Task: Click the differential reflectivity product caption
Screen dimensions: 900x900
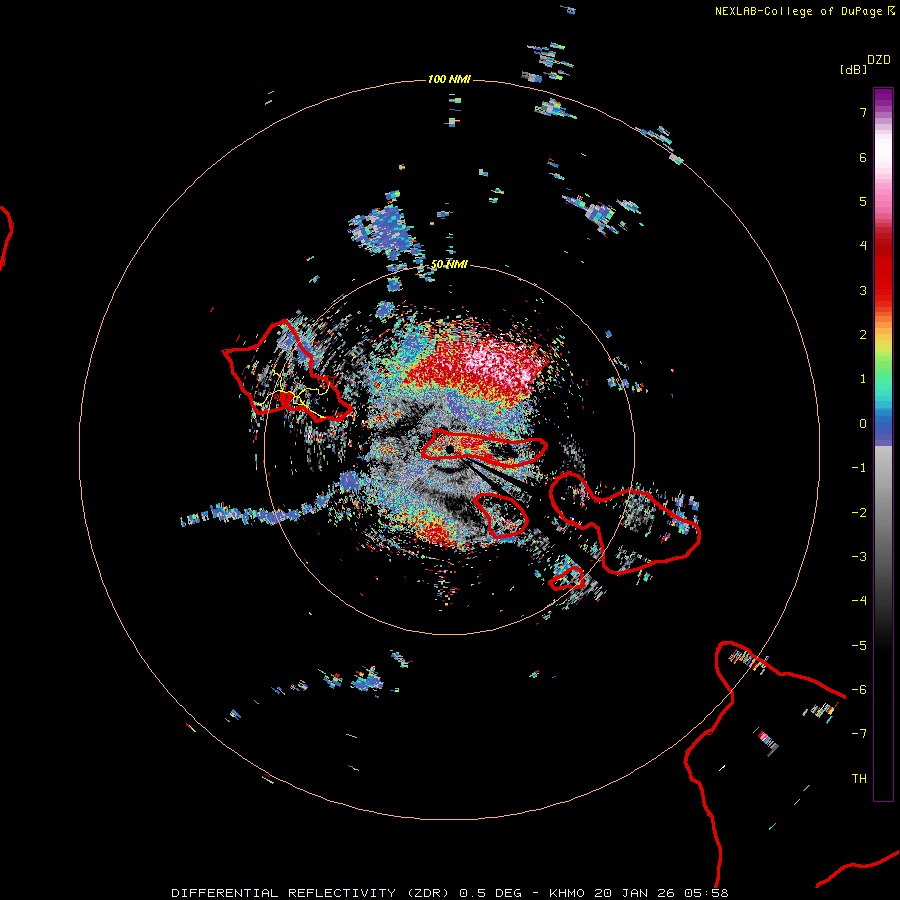Action: coord(449,893)
